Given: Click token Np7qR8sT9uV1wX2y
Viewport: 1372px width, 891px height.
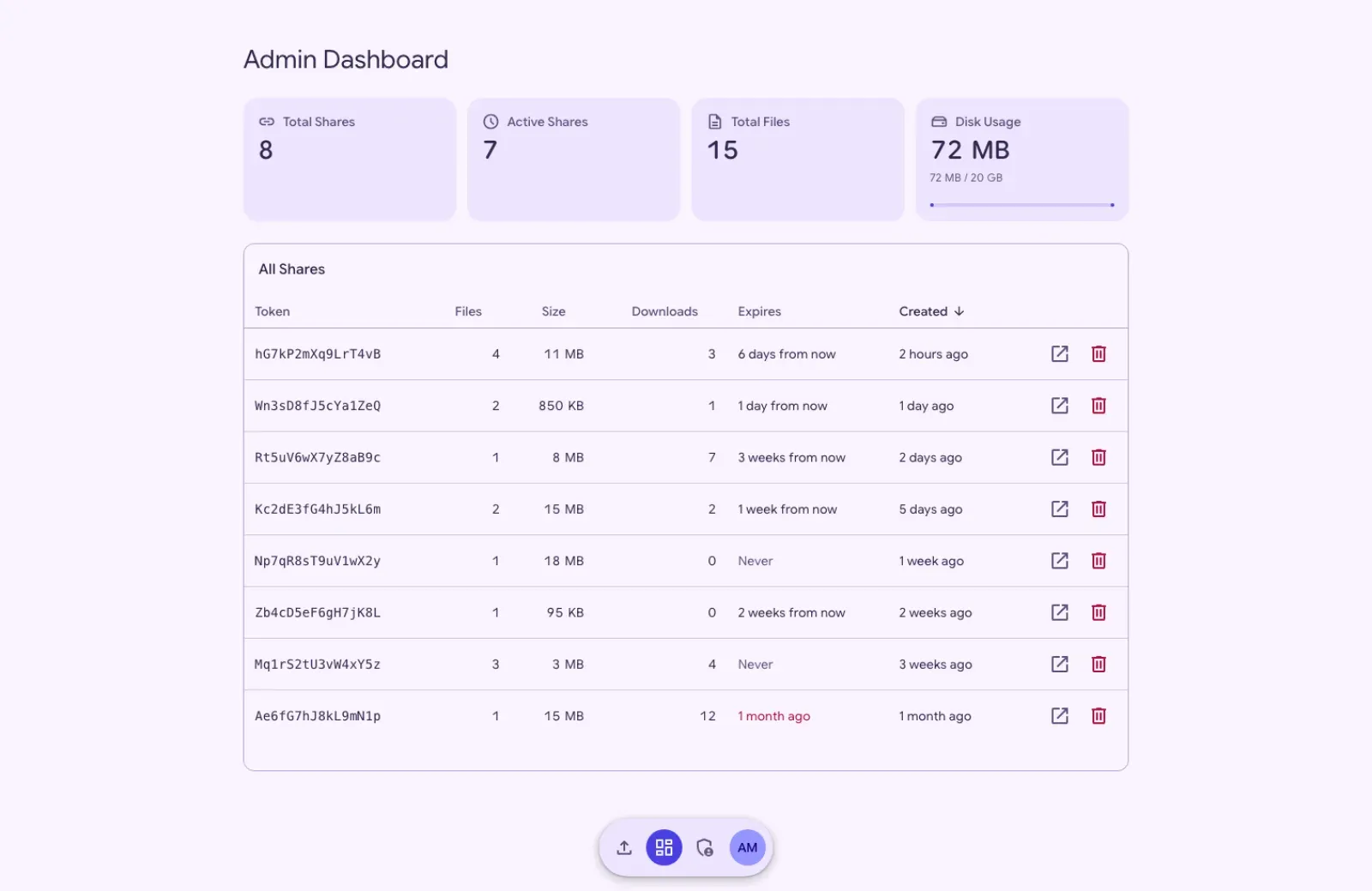Looking at the screenshot, I should click(x=318, y=561).
